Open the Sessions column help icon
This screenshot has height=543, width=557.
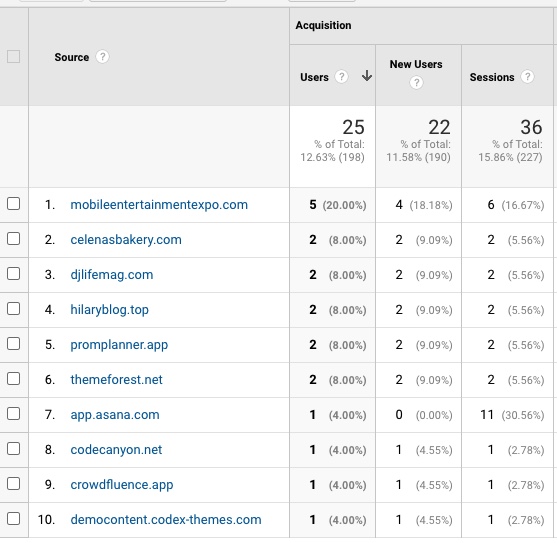coord(527,77)
